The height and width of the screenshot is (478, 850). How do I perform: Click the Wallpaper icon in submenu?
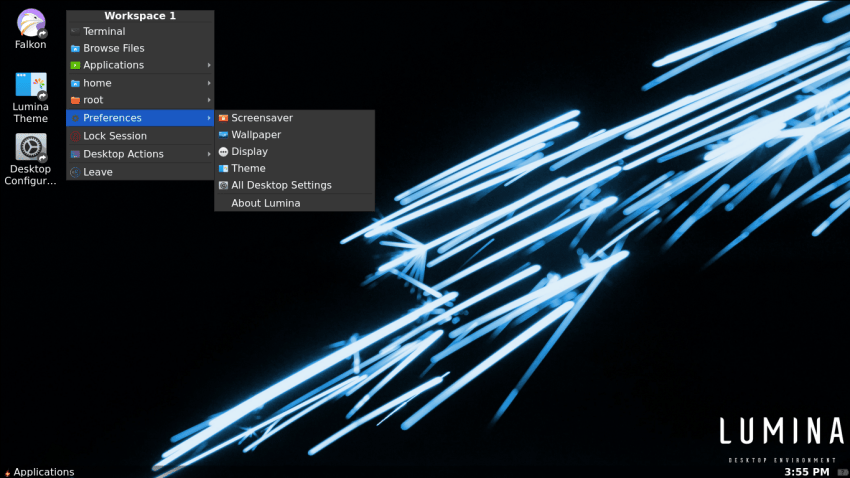point(223,135)
